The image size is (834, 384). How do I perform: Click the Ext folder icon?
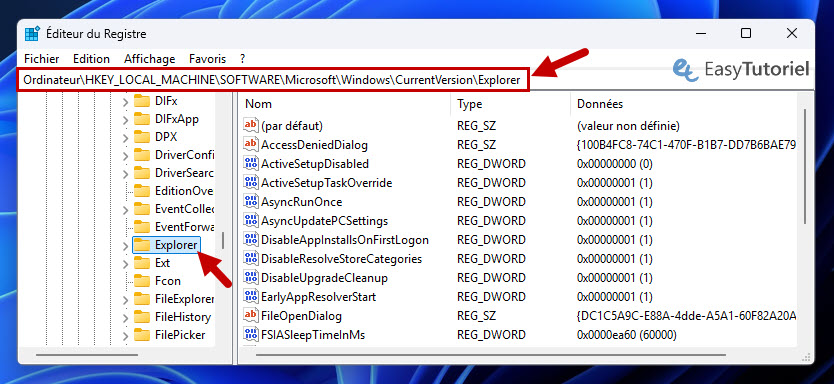141,263
